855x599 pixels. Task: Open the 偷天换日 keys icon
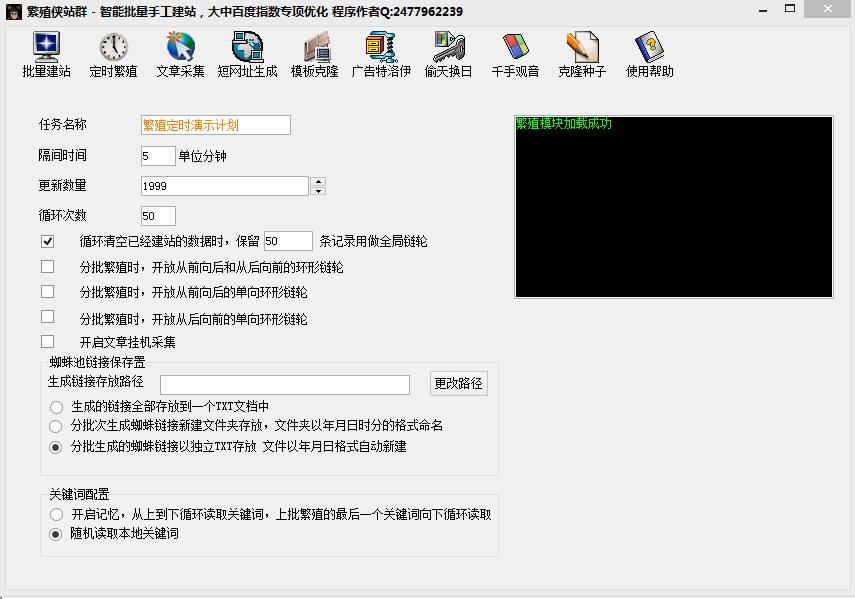pyautogui.click(x=448, y=55)
